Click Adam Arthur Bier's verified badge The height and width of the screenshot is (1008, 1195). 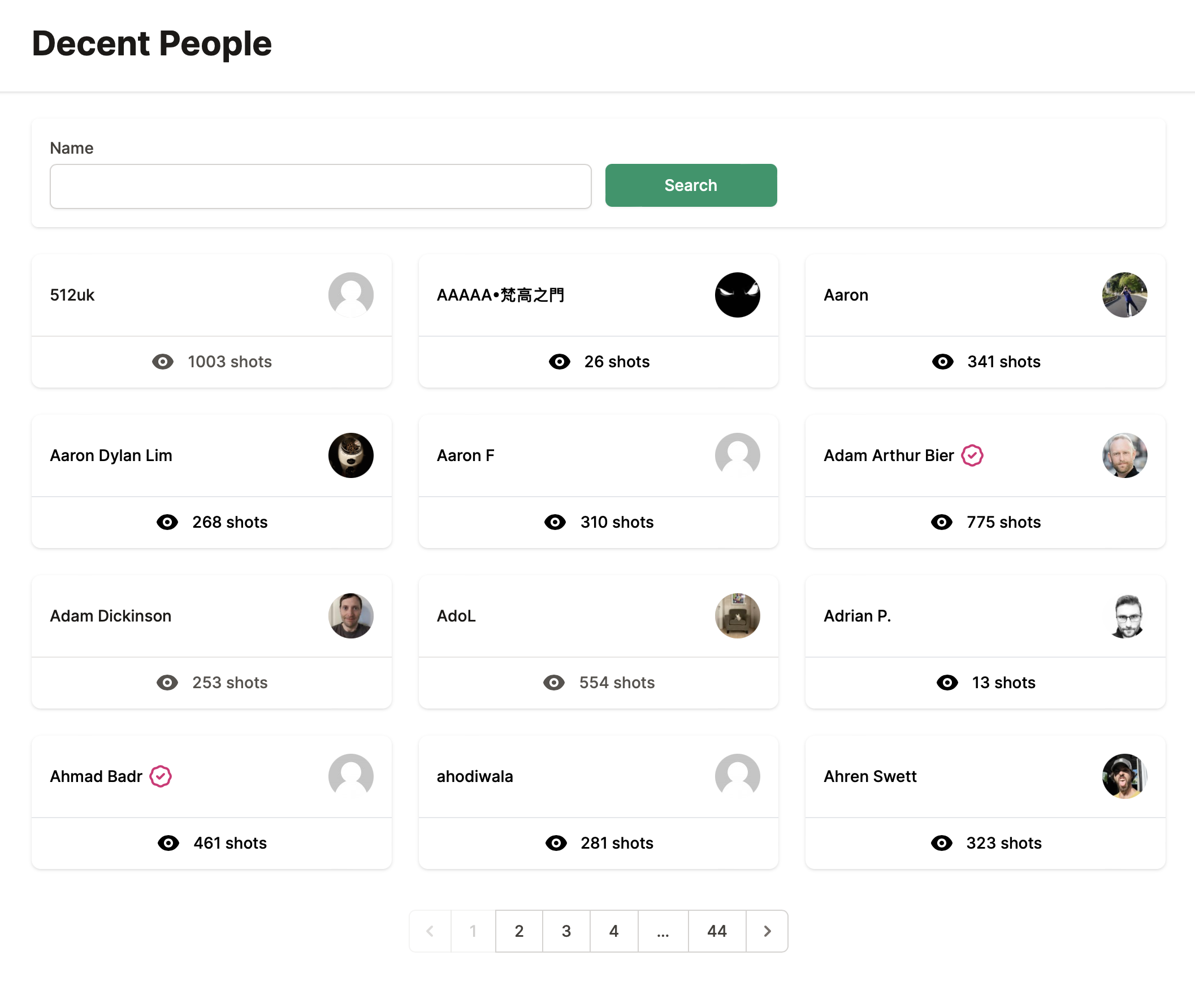click(973, 455)
